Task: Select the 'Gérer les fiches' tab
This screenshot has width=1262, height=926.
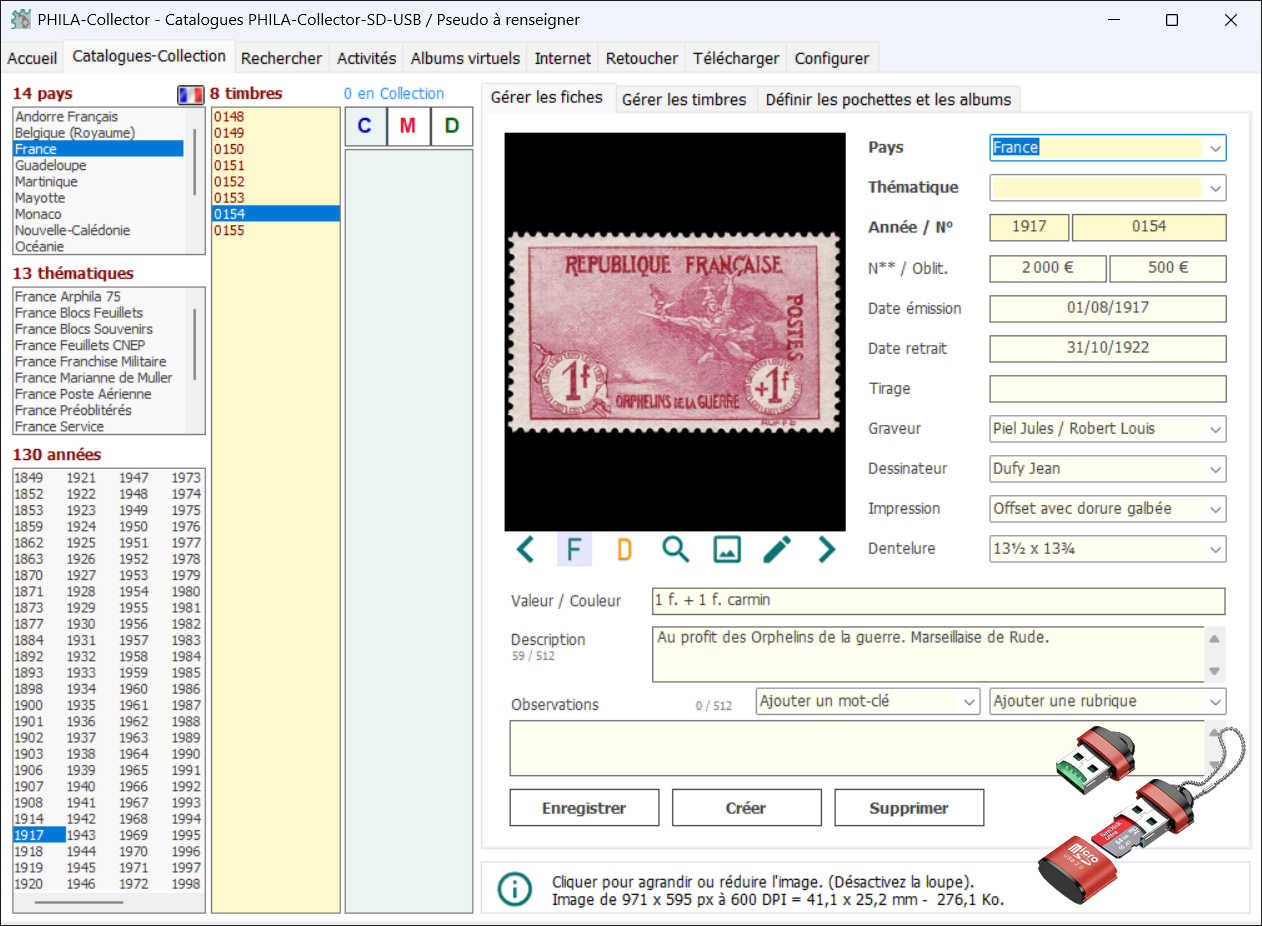Action: click(547, 97)
